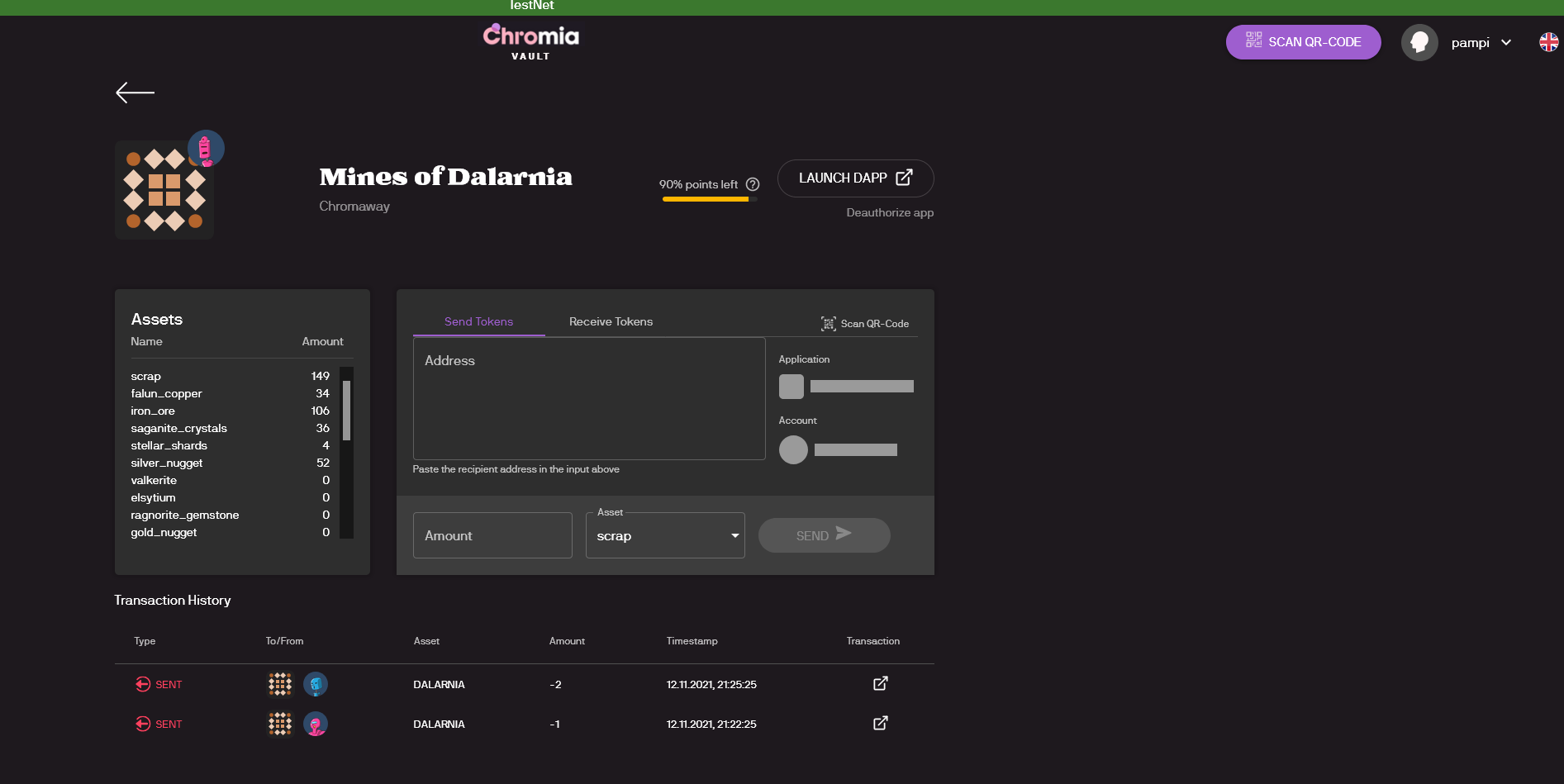1564x784 pixels.
Task: Click the dapp icon in the 21:25:25 row
Action: tap(280, 684)
